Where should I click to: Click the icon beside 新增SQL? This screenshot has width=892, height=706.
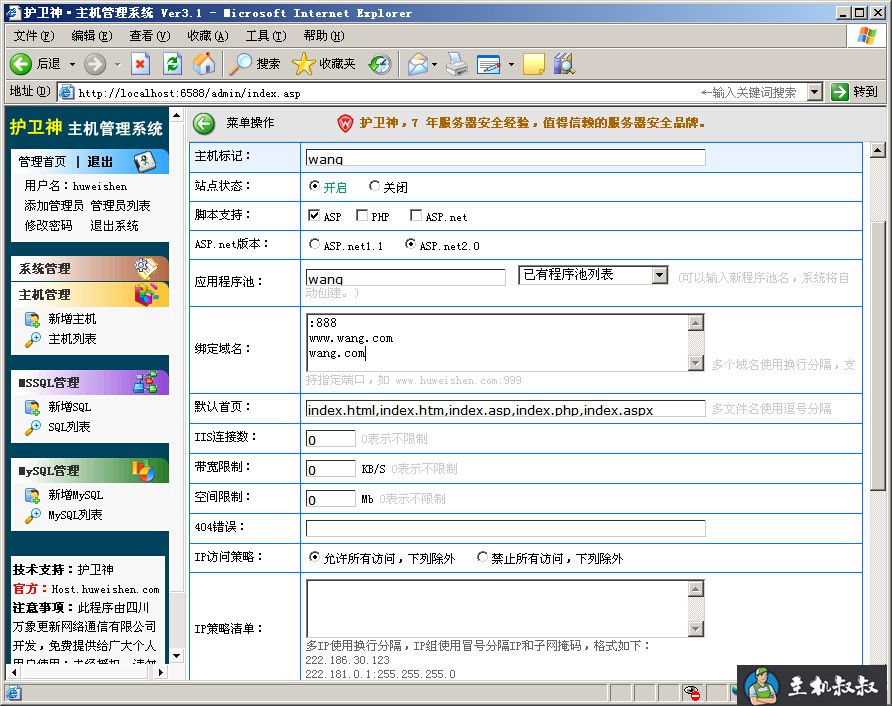[32, 407]
